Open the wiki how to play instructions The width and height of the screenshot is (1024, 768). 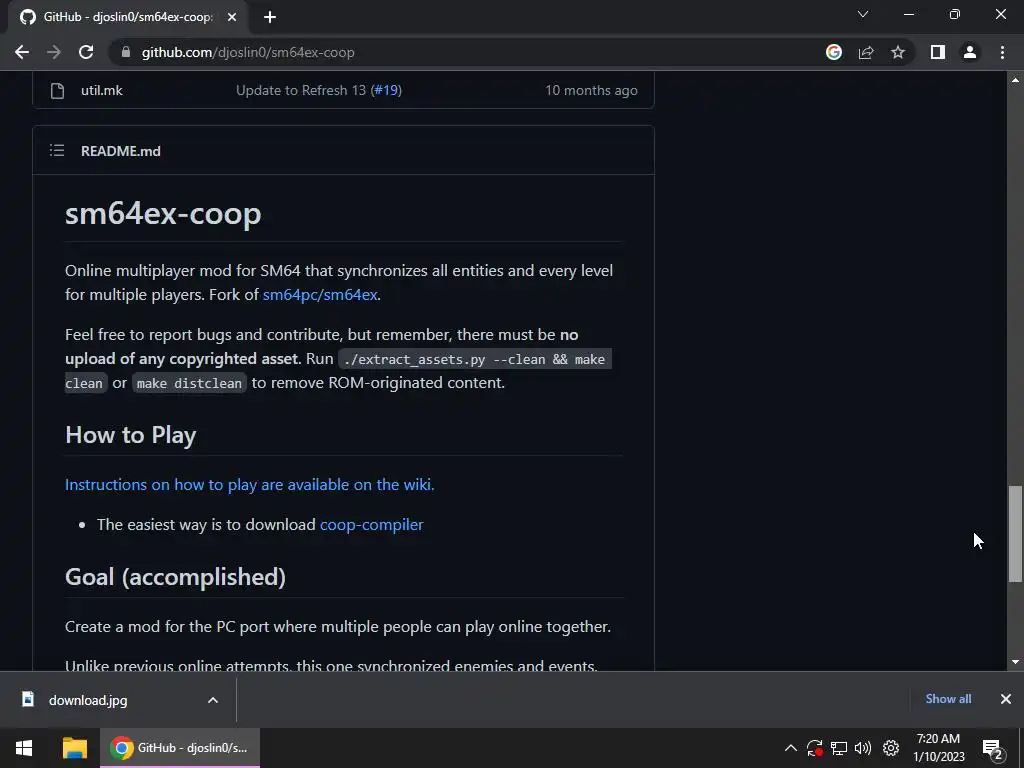coord(249,485)
